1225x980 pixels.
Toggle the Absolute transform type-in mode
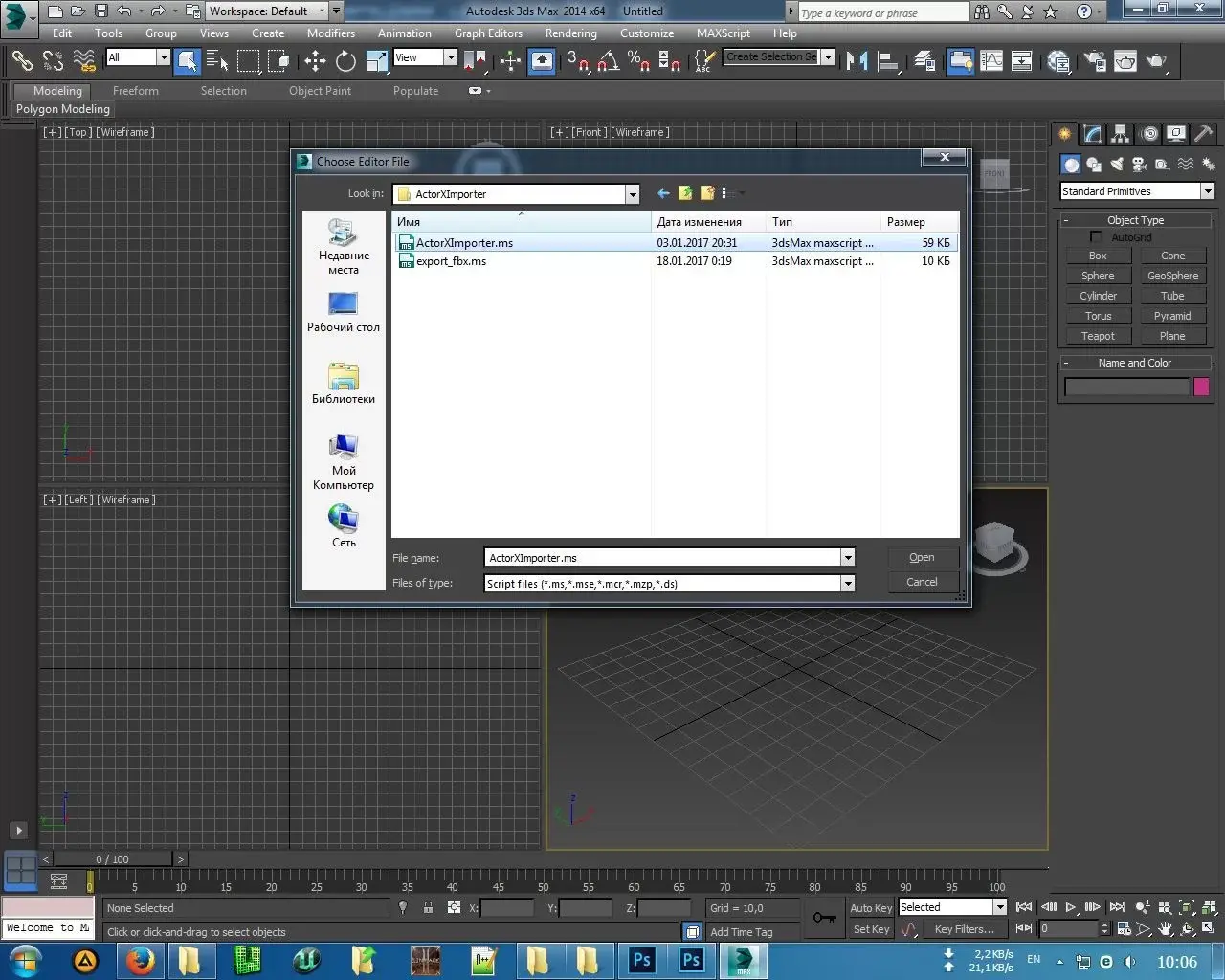(454, 907)
